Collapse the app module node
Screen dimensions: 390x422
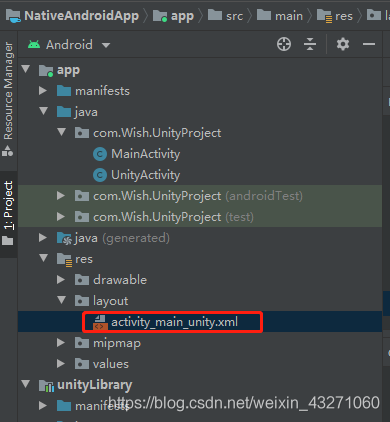[x=26, y=69]
